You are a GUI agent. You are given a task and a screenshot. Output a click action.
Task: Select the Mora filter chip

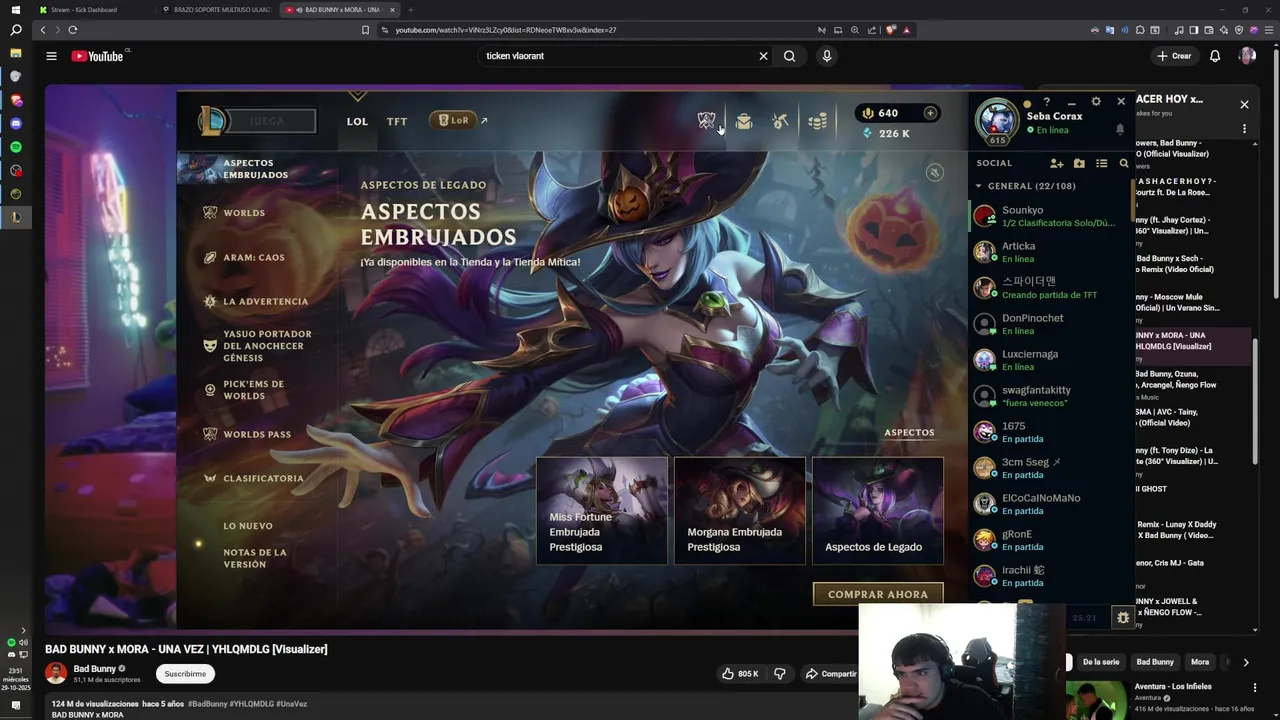1200,662
